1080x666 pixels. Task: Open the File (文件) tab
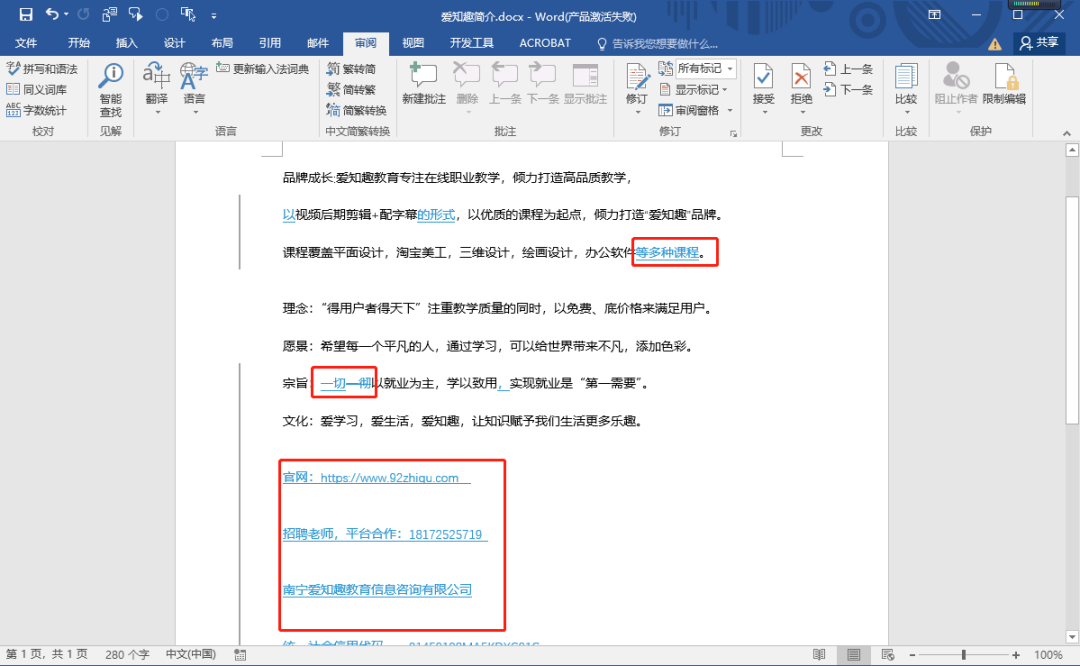point(26,43)
